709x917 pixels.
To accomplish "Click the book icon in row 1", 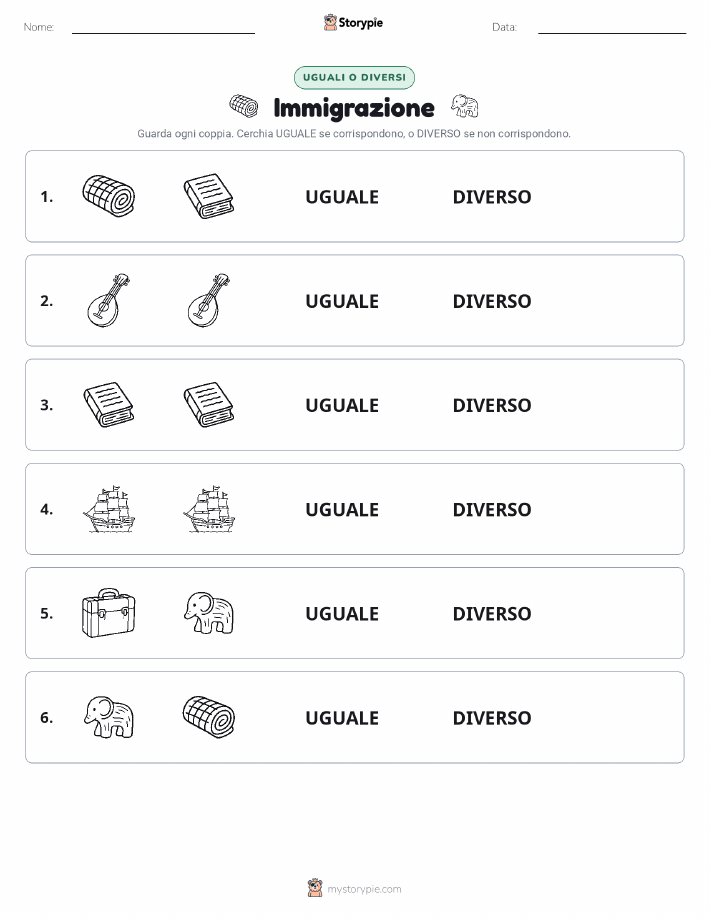I will pos(209,196).
